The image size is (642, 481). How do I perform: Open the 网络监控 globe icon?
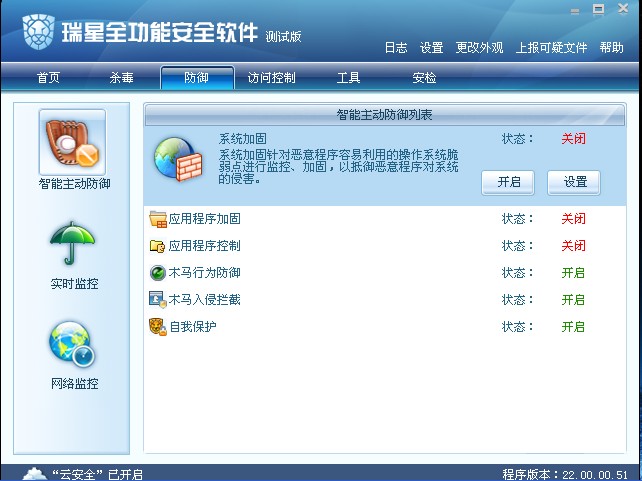click(72, 344)
